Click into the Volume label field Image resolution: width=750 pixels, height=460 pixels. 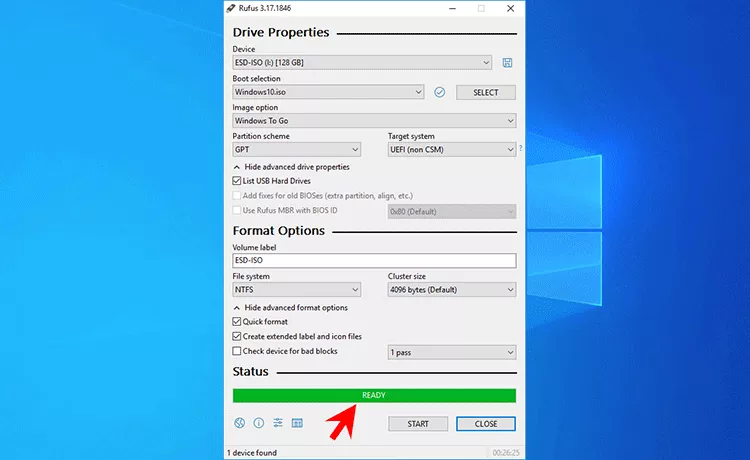pyautogui.click(x=374, y=261)
